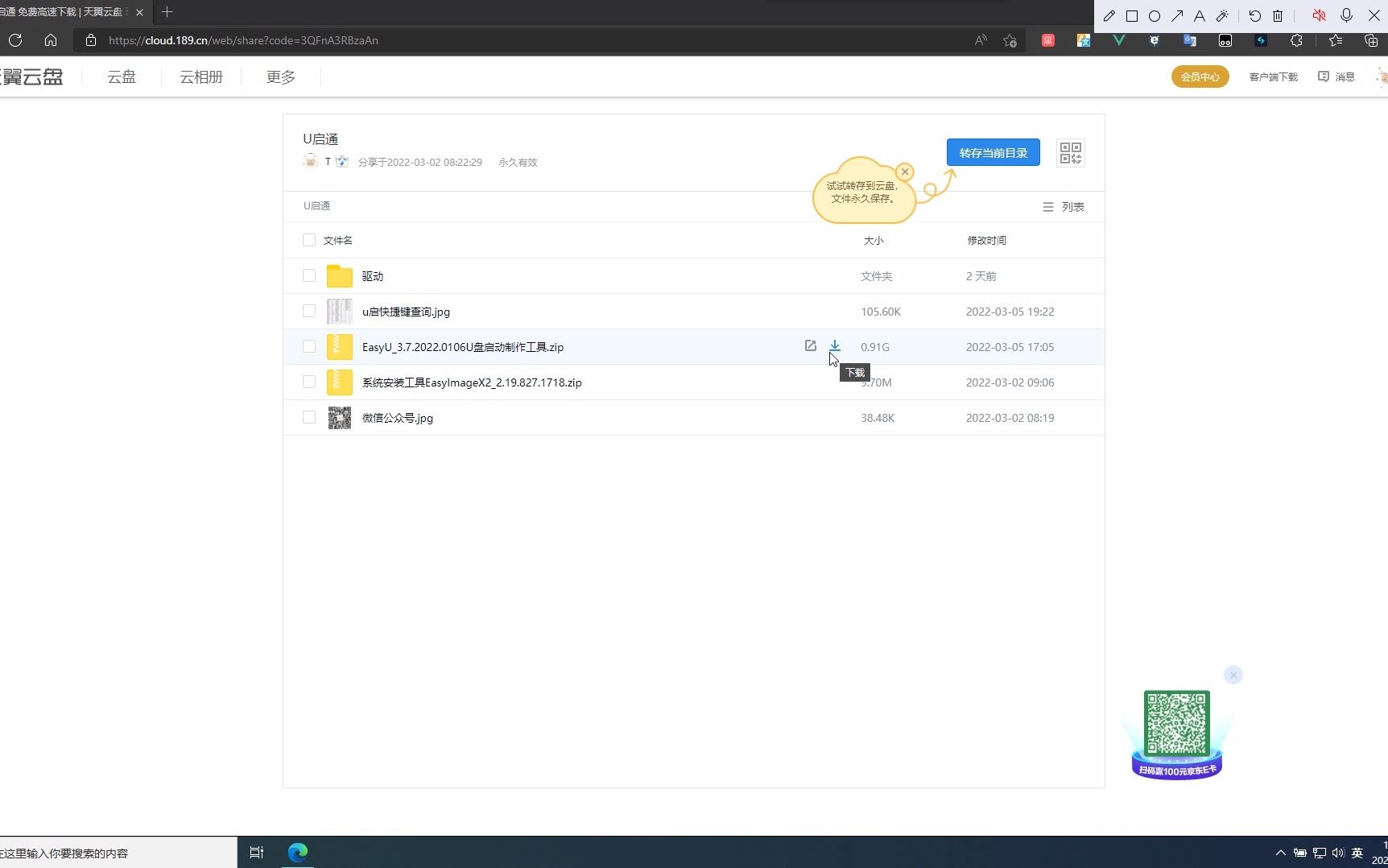Image resolution: width=1388 pixels, height=868 pixels.
Task: Undo the last annotation
Action: (x=1254, y=16)
